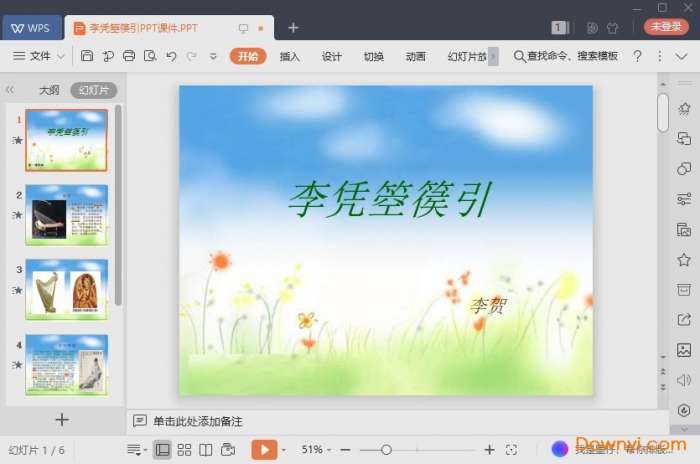Undo the last action

[171, 56]
